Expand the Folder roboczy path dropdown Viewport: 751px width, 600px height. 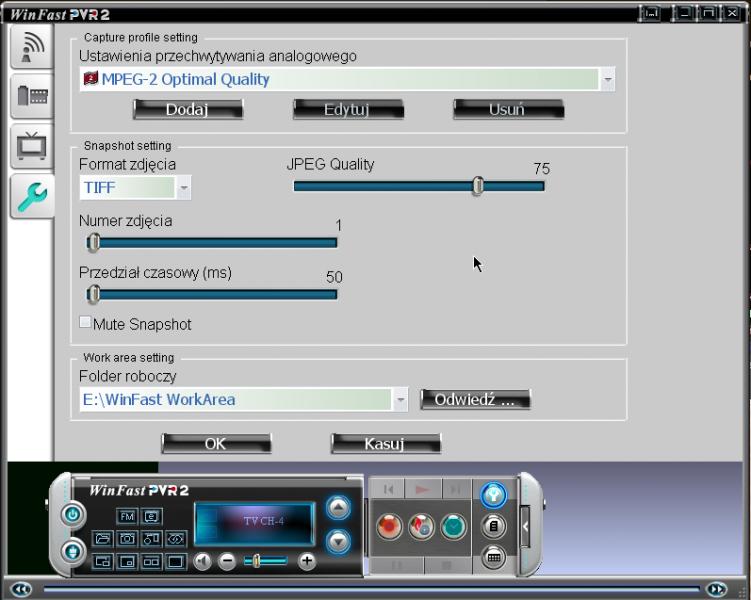click(x=400, y=399)
